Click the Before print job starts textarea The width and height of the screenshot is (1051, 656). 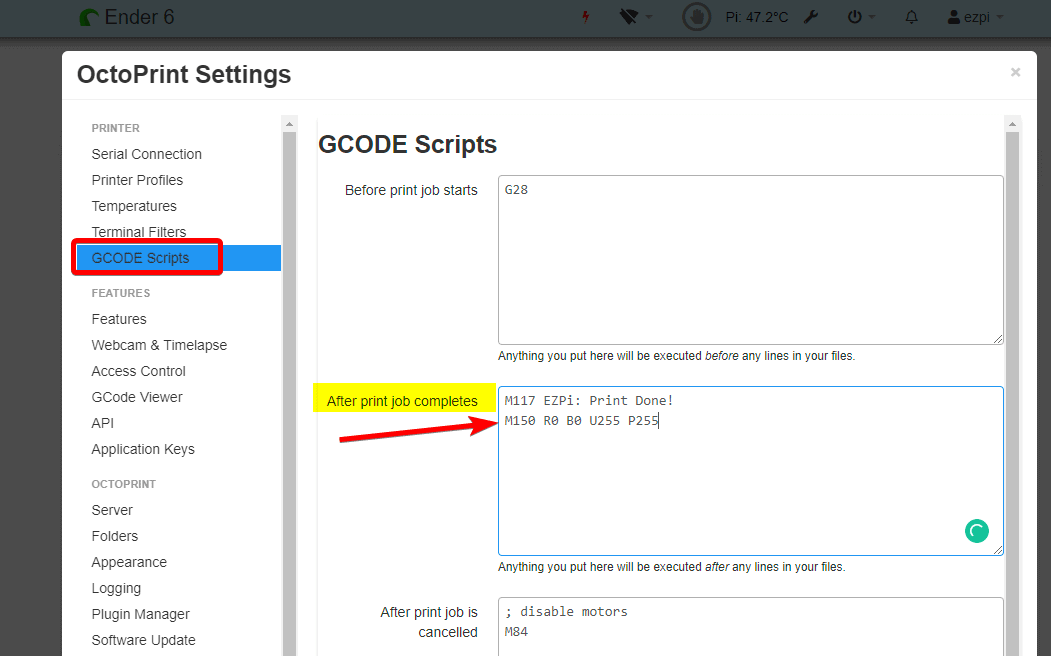point(751,260)
